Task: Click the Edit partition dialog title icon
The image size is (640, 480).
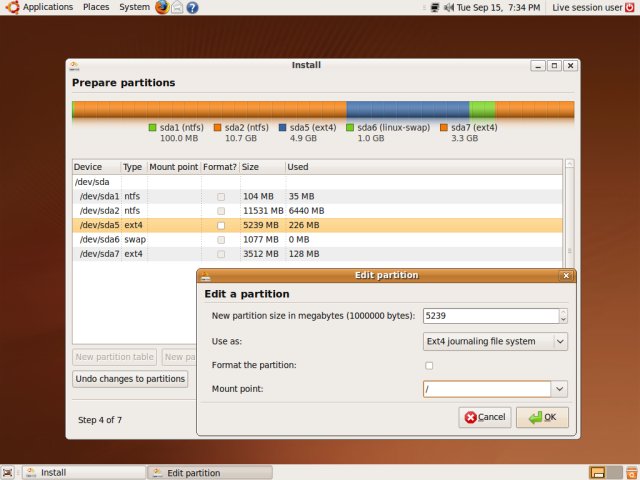Action: coord(205,276)
